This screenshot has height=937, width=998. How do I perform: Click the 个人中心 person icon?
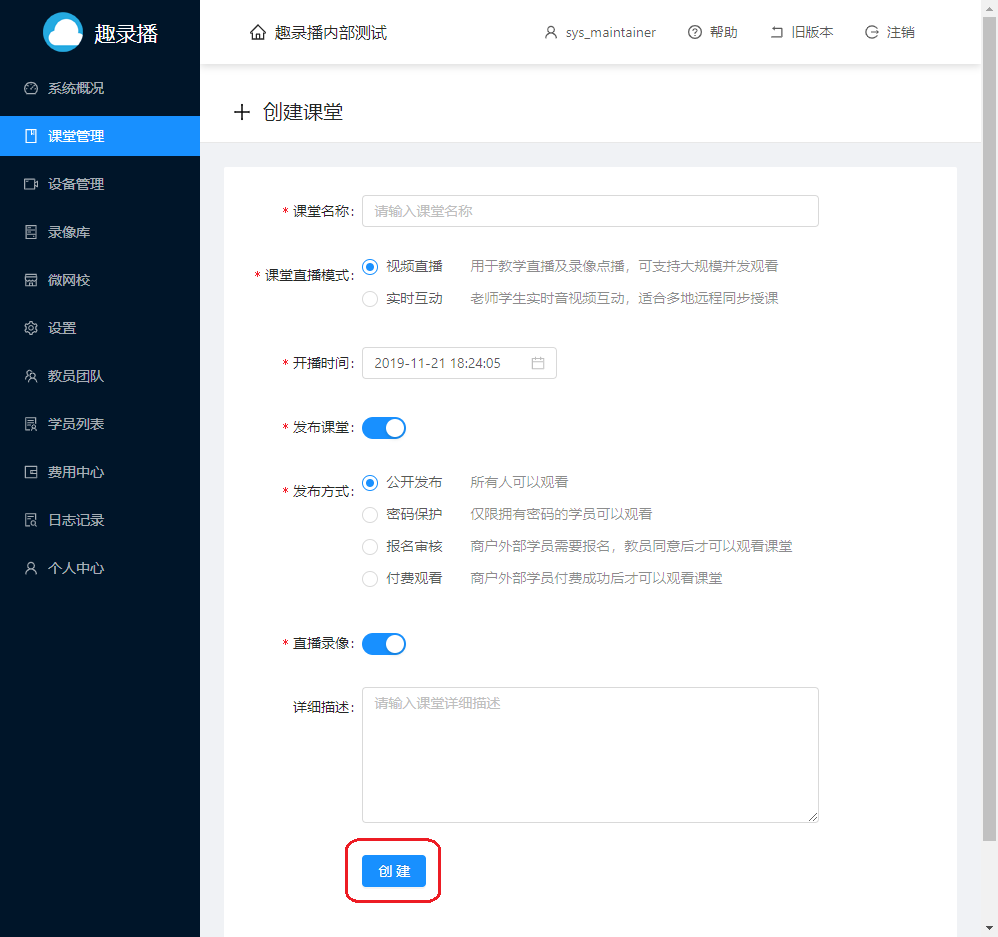tap(31, 568)
